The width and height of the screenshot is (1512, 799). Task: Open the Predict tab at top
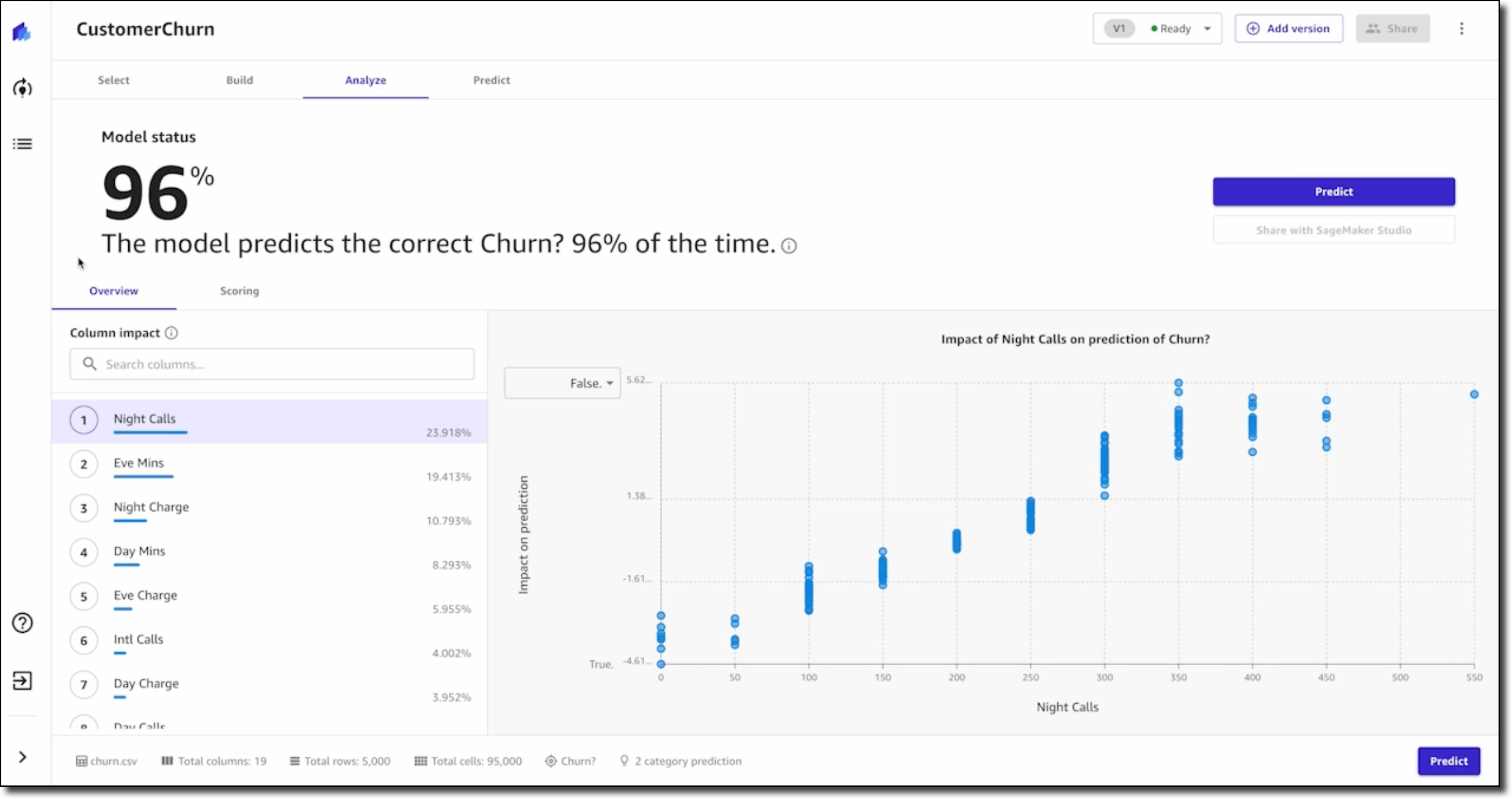coord(491,80)
